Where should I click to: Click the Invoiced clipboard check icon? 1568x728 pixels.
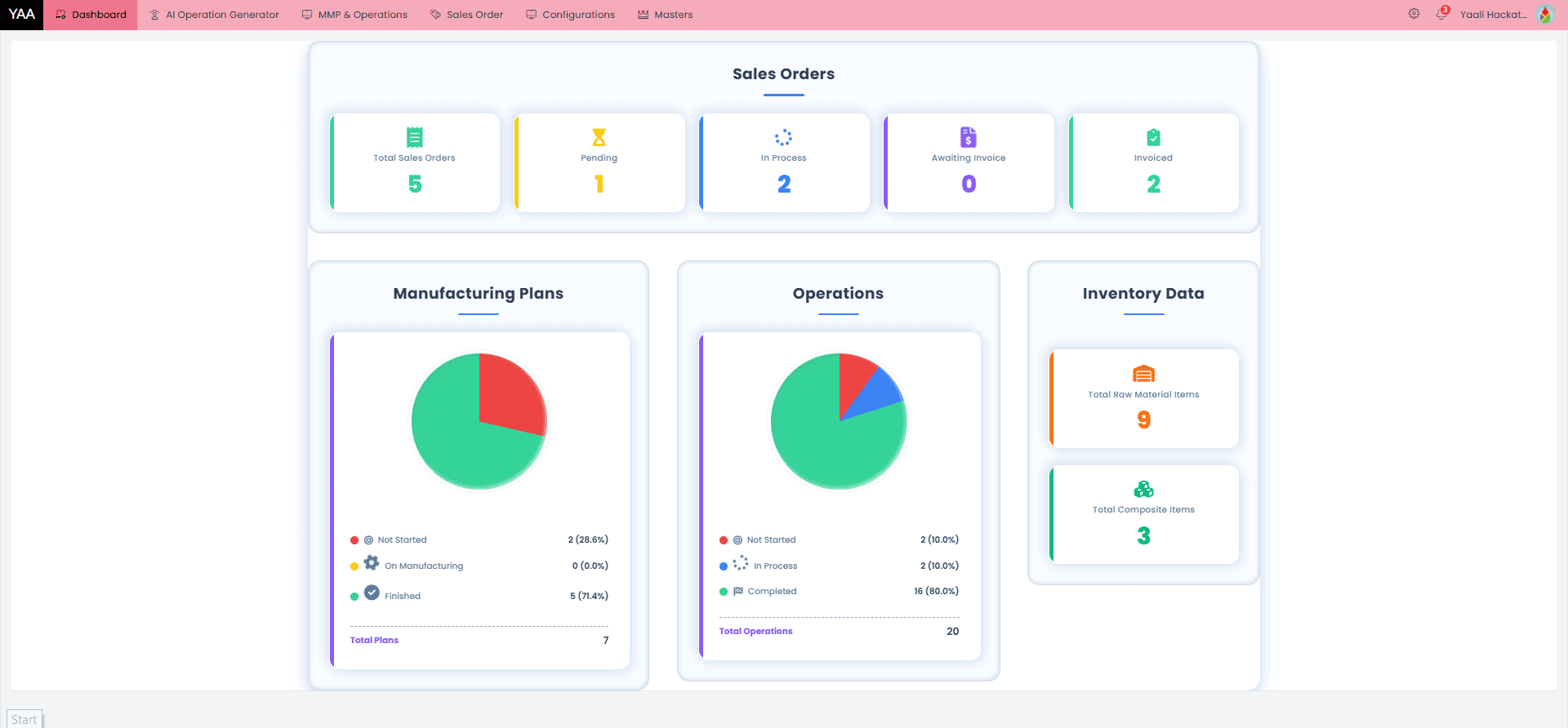1153,137
